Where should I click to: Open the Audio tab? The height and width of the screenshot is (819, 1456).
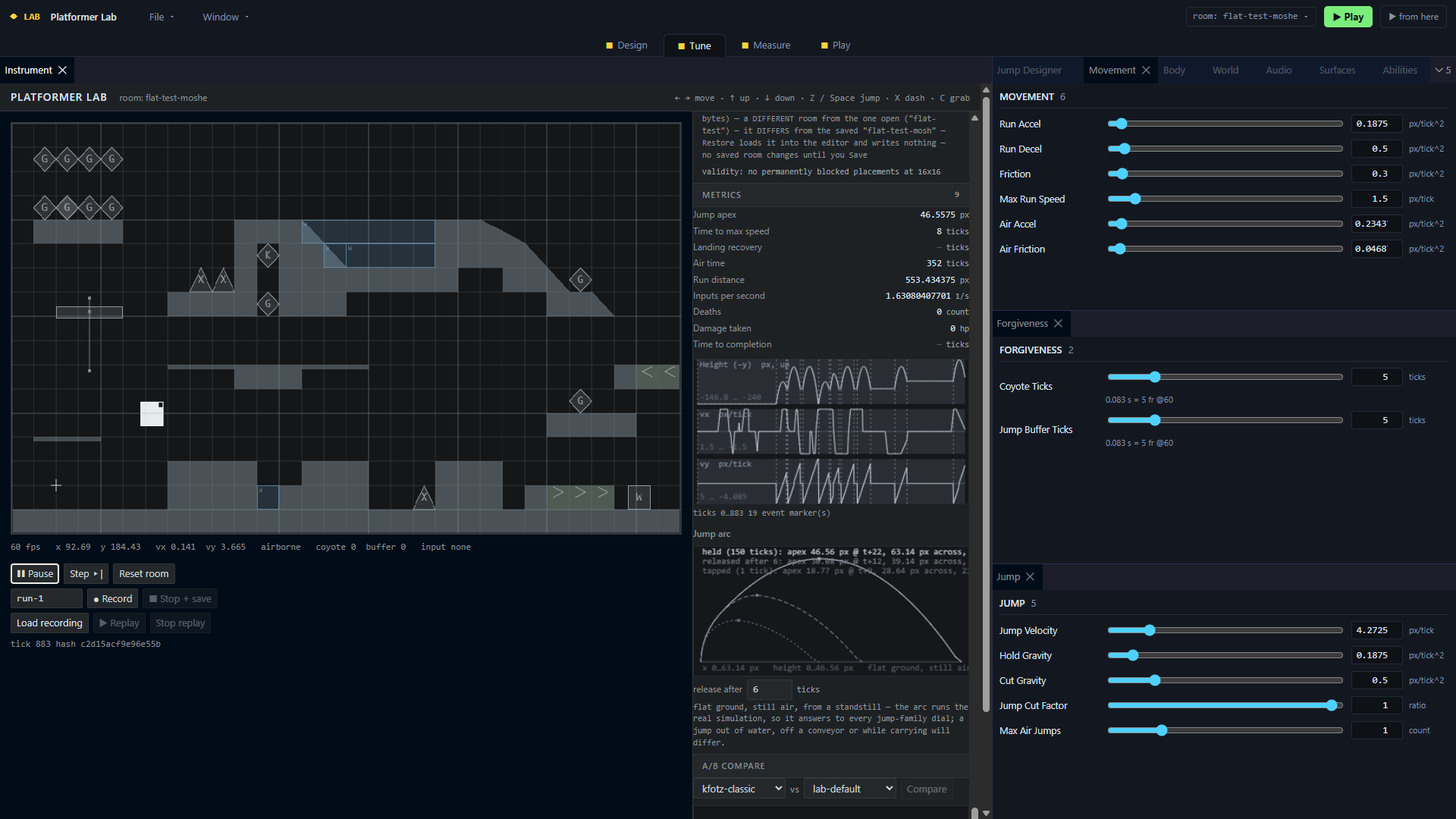point(1279,71)
